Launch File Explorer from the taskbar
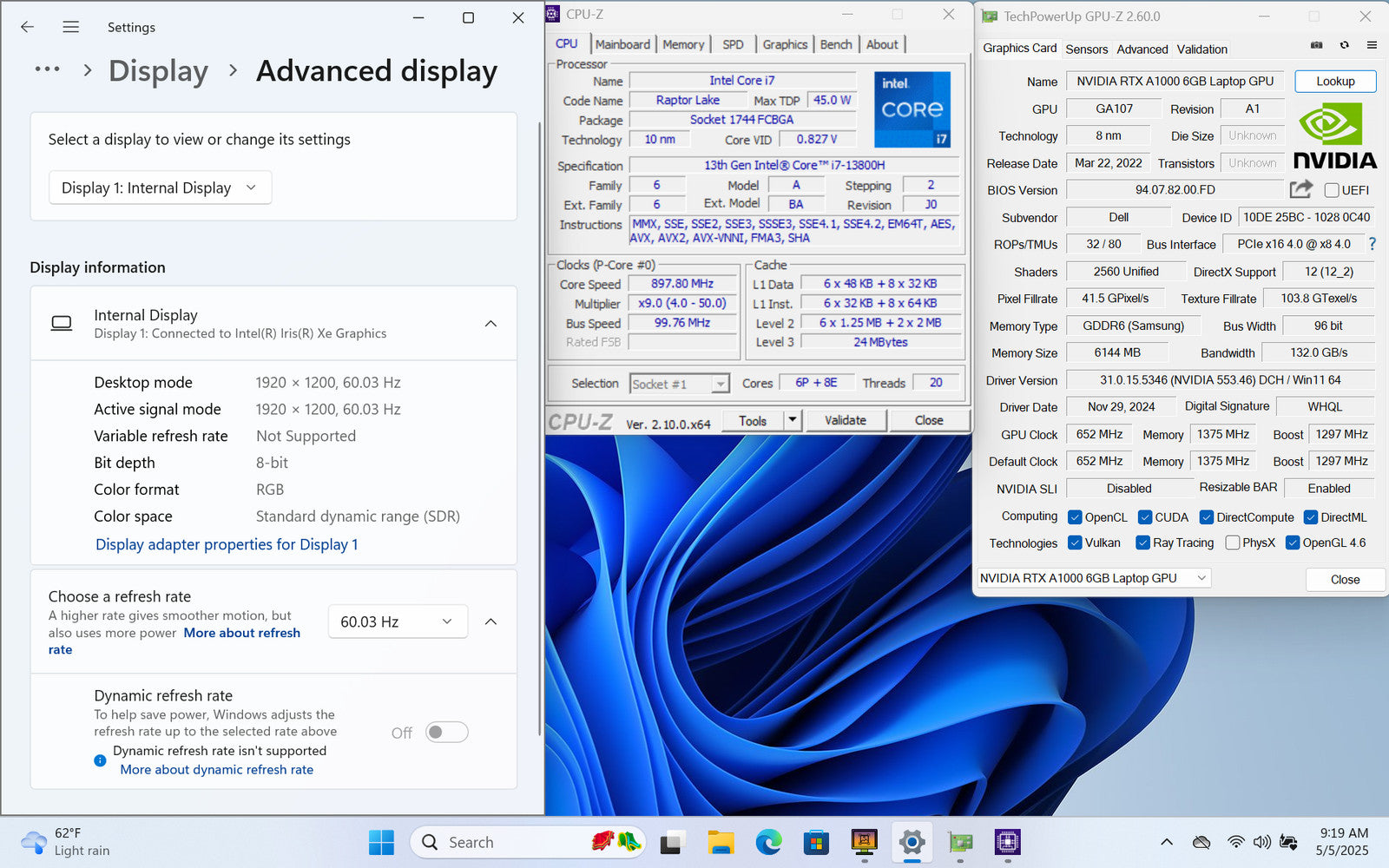The width and height of the screenshot is (1389, 868). tap(721, 842)
